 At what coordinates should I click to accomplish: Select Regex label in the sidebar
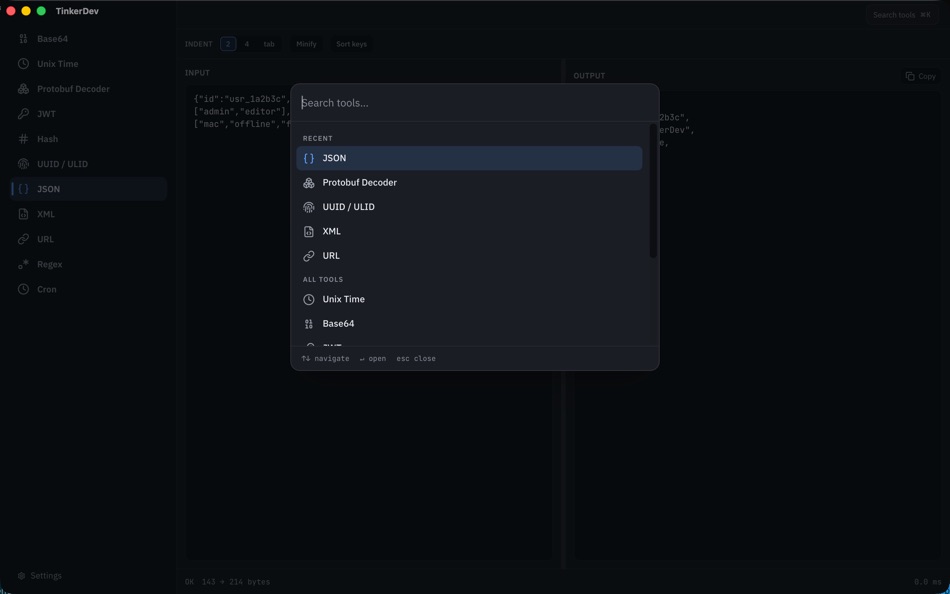point(50,264)
